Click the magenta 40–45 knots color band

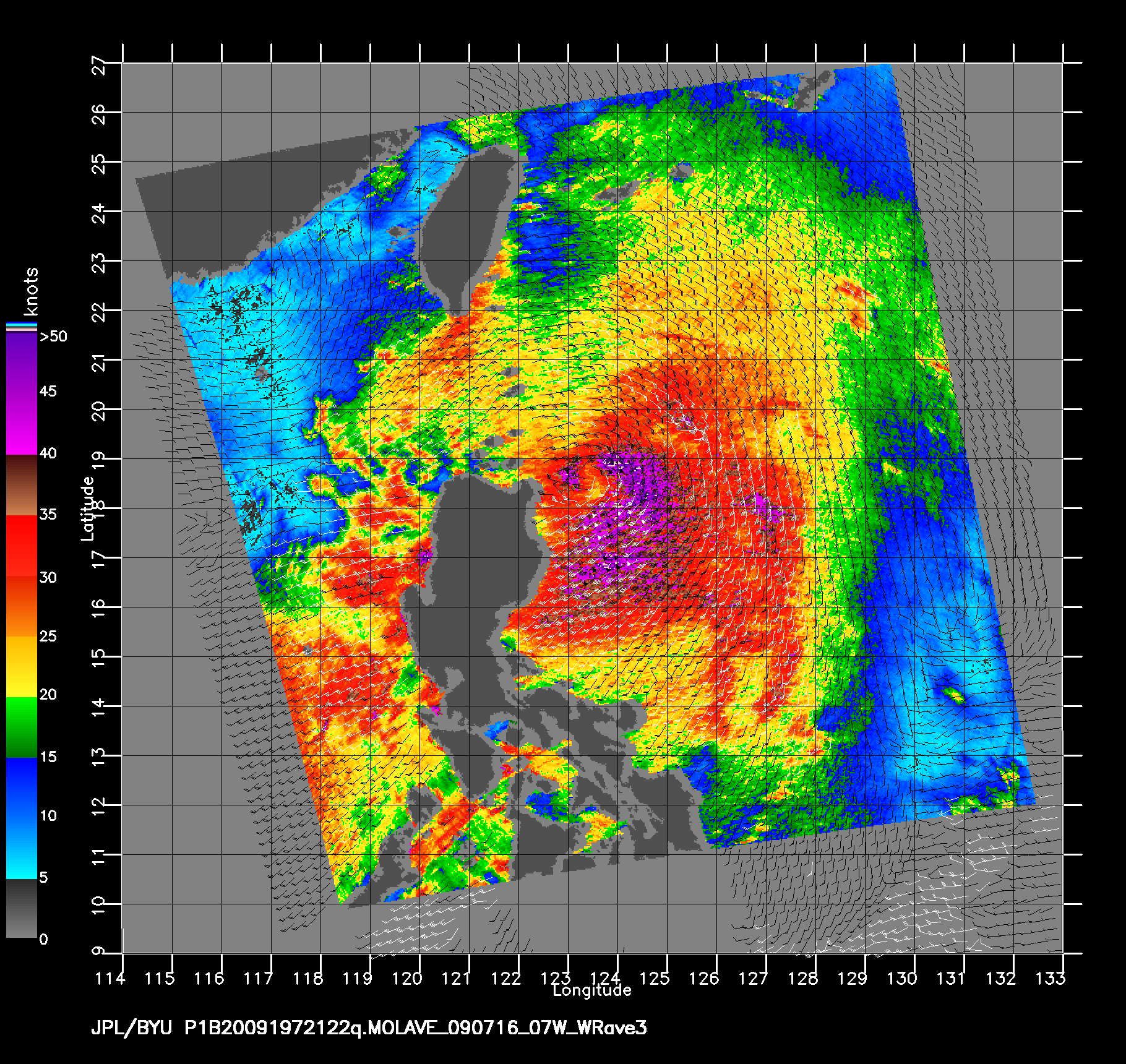22,424
